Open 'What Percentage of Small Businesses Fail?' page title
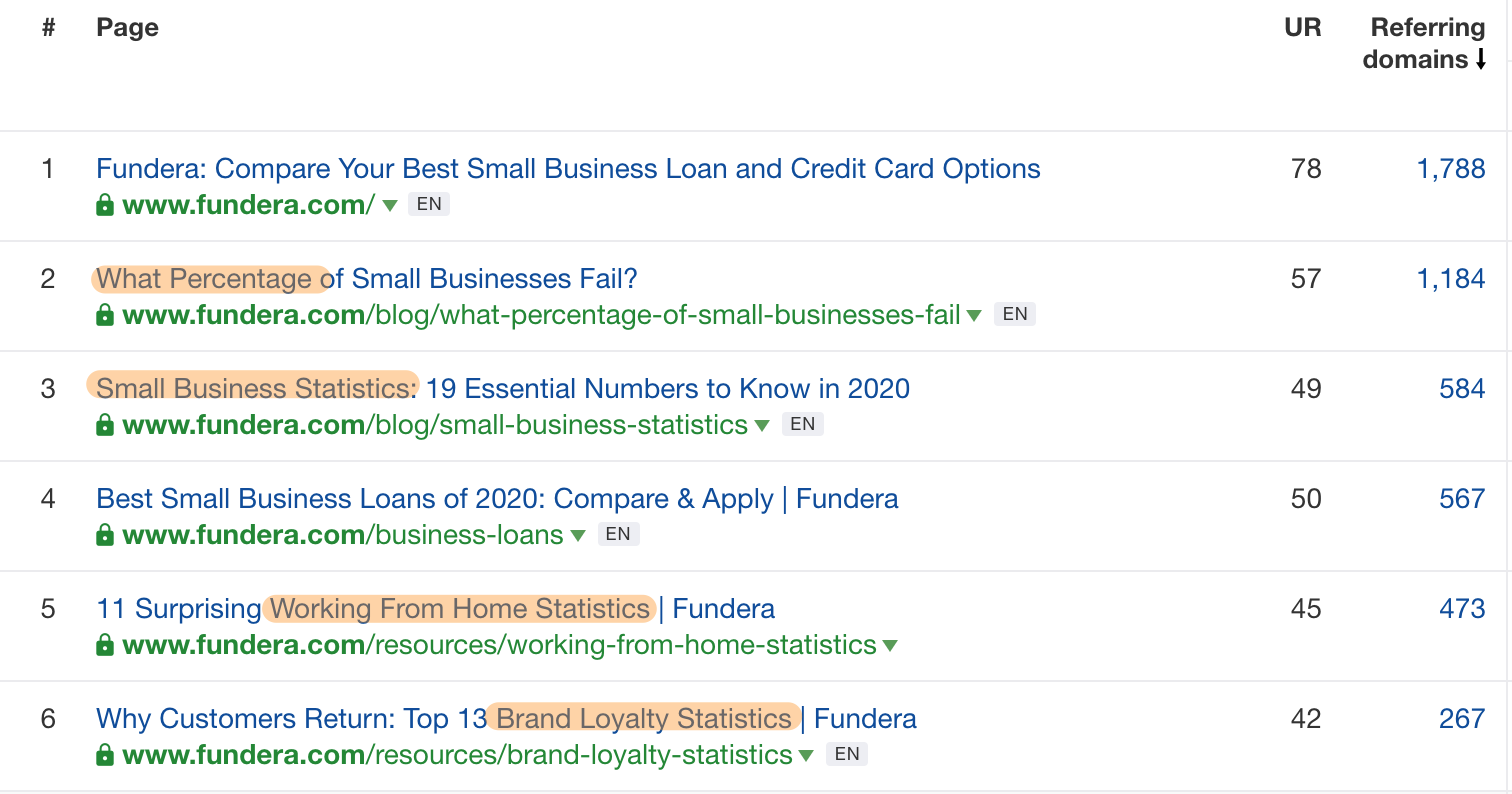Image resolution: width=1512 pixels, height=794 pixels. (x=367, y=279)
